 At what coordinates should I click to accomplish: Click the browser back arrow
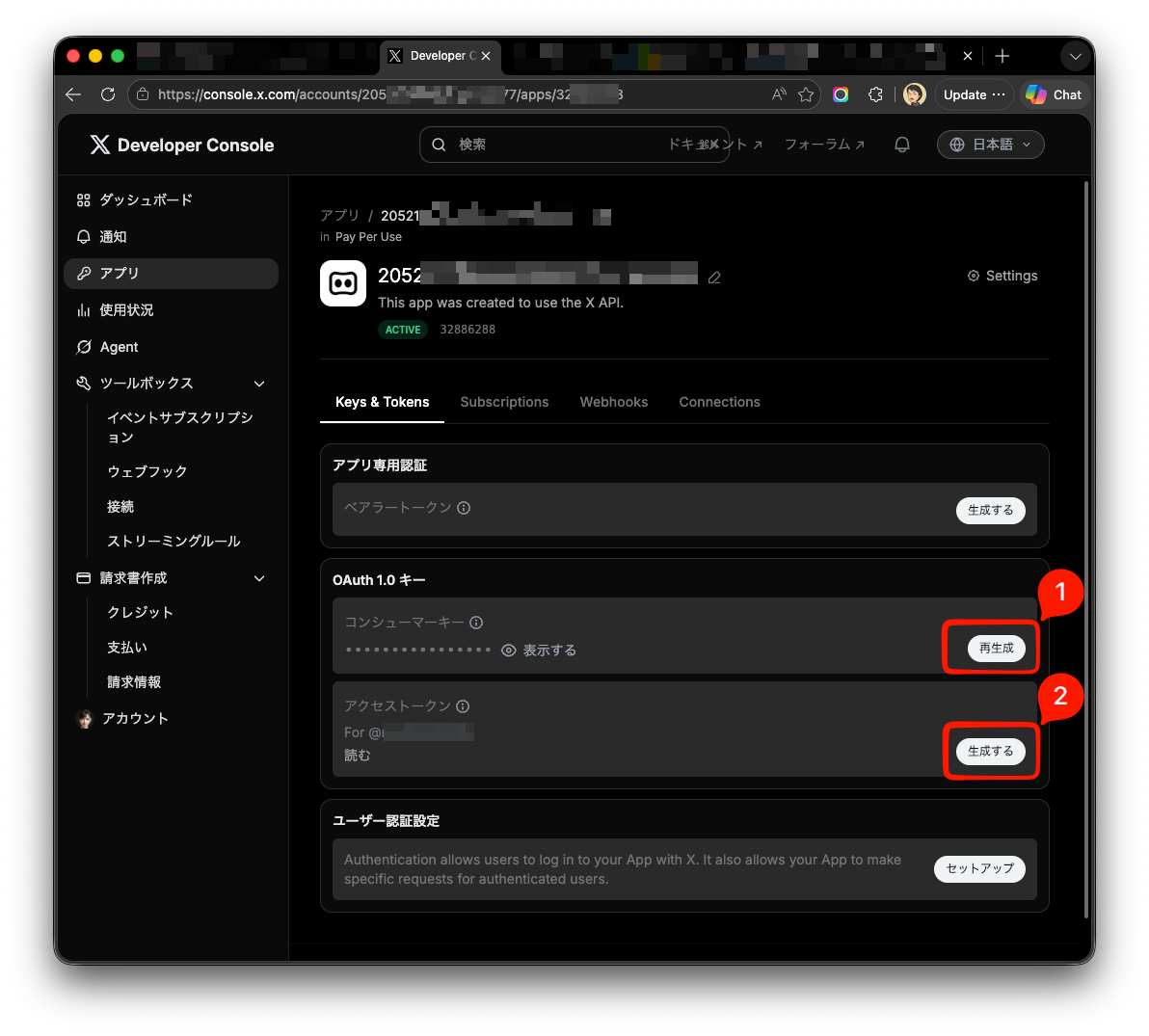tap(73, 94)
